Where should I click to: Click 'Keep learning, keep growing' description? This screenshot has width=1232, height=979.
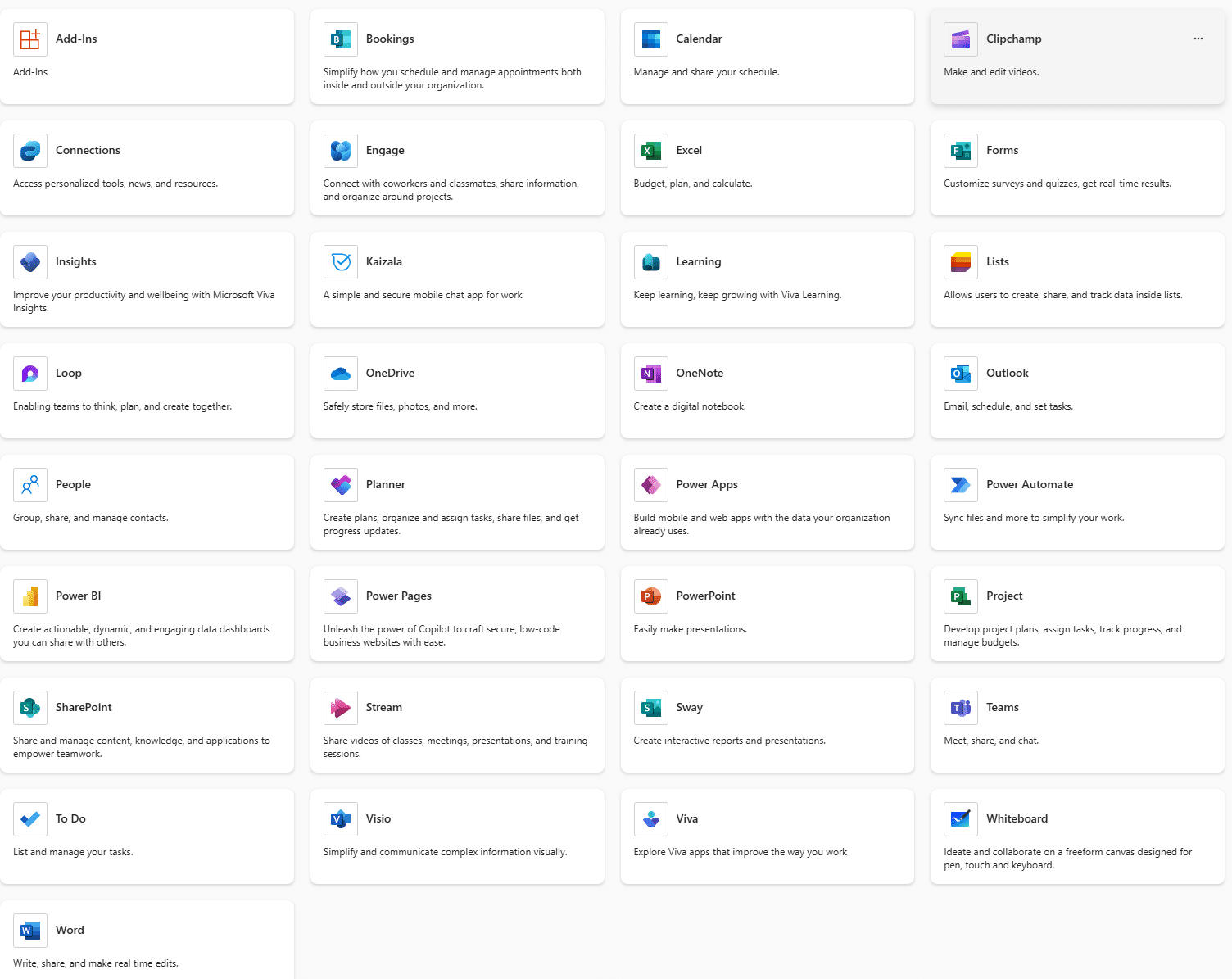(x=737, y=295)
